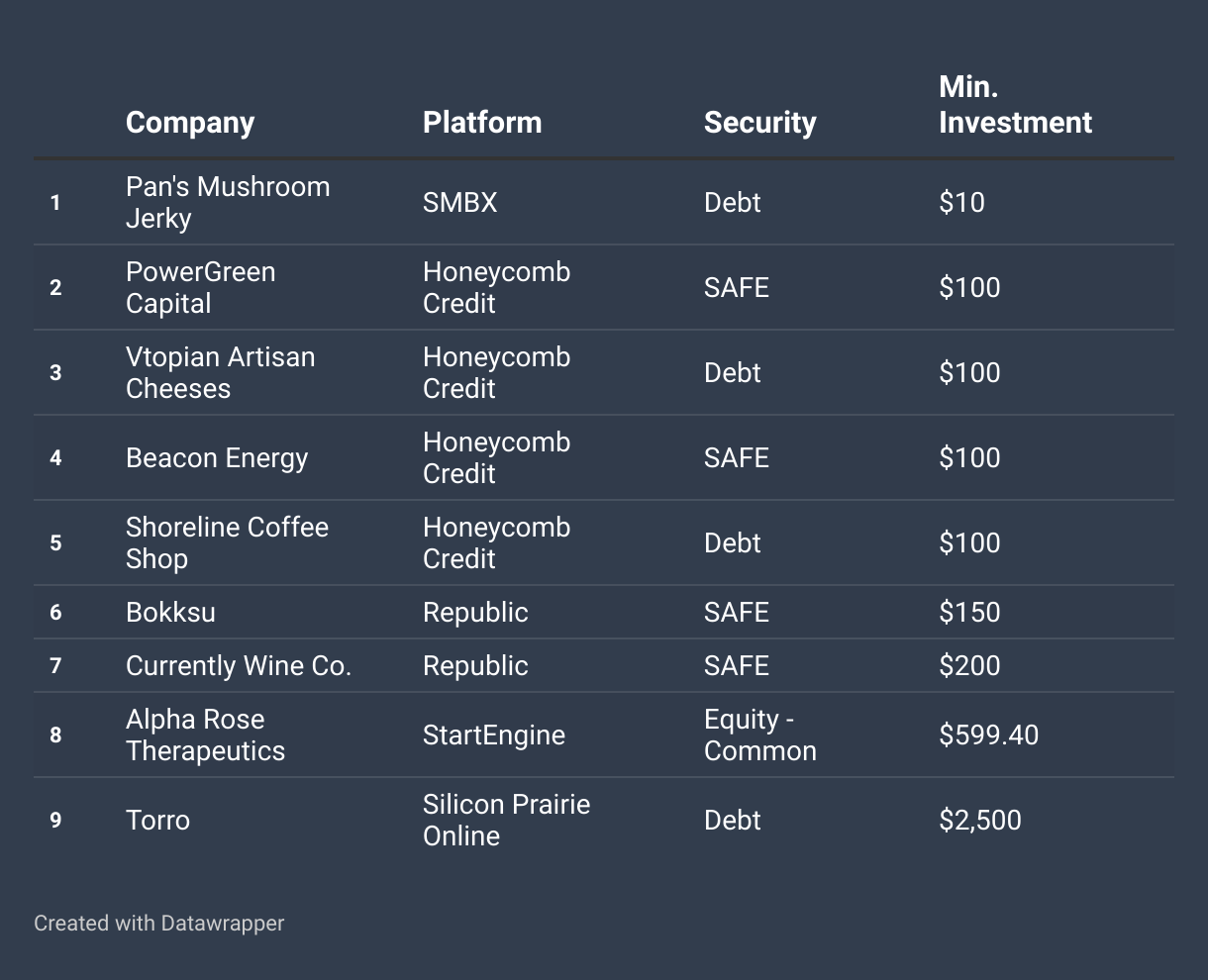Select the Min. Investment column header
The image size is (1208, 980).
[x=1015, y=105]
